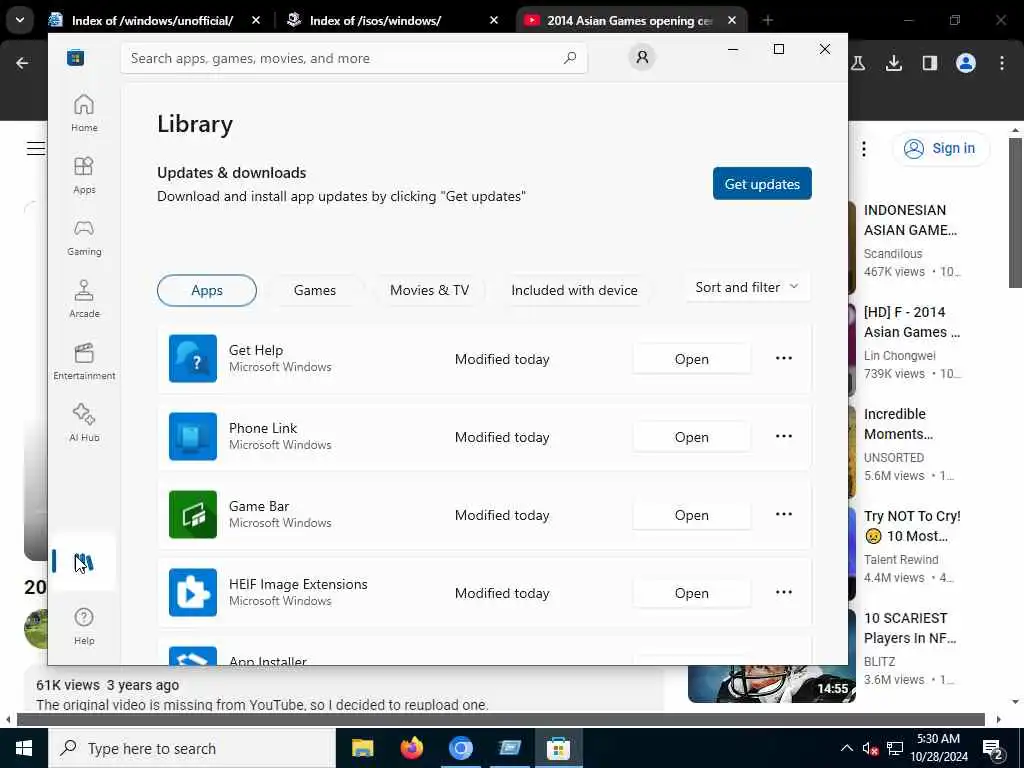Select the Library icon in sidebar
The width and height of the screenshot is (1024, 768).
pos(84,562)
